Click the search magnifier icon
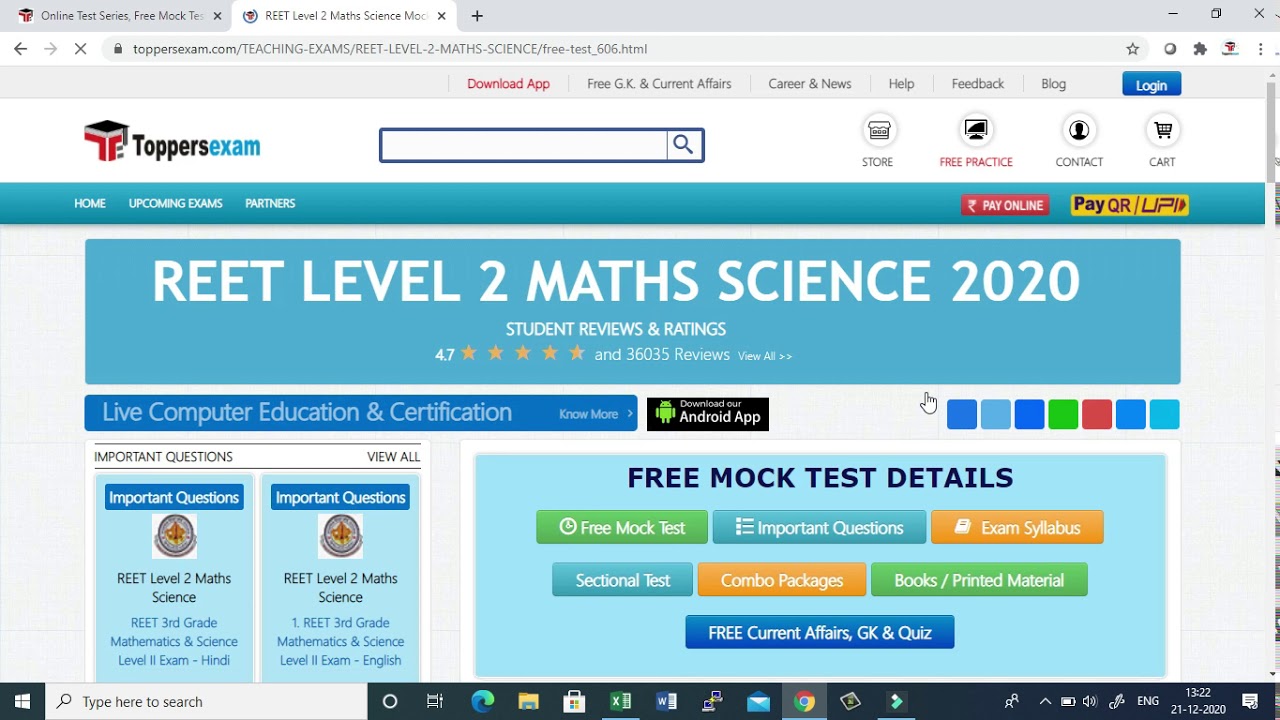Image resolution: width=1280 pixels, height=720 pixels. click(x=684, y=145)
